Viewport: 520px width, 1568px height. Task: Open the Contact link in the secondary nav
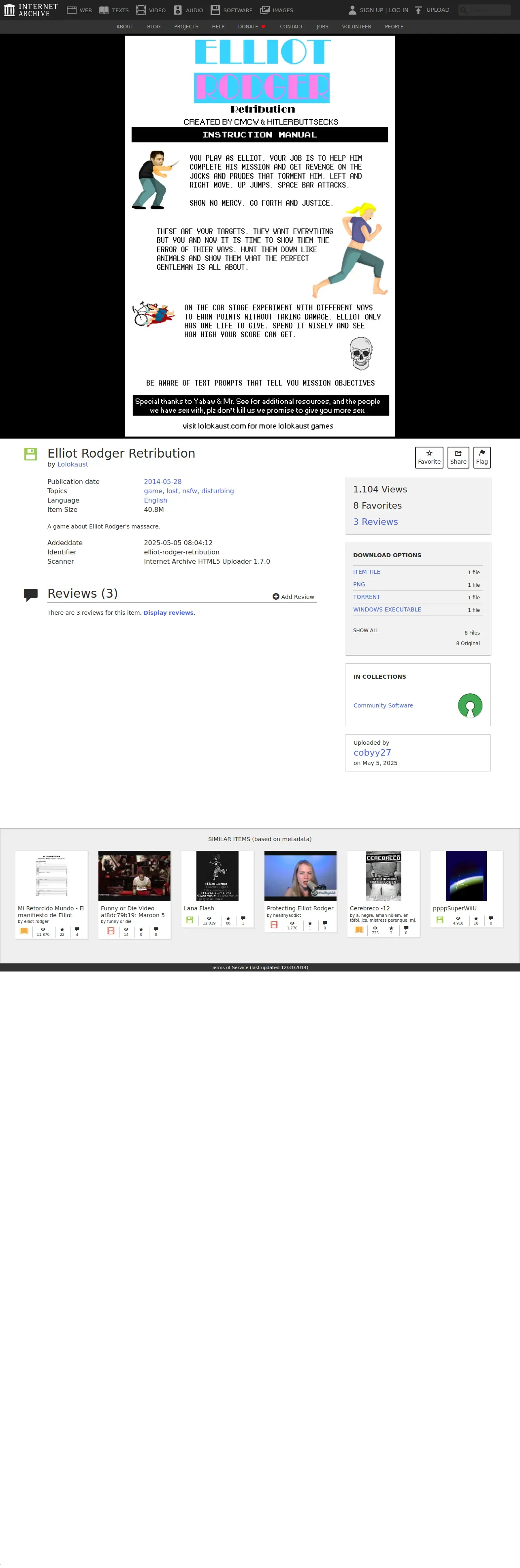[291, 27]
